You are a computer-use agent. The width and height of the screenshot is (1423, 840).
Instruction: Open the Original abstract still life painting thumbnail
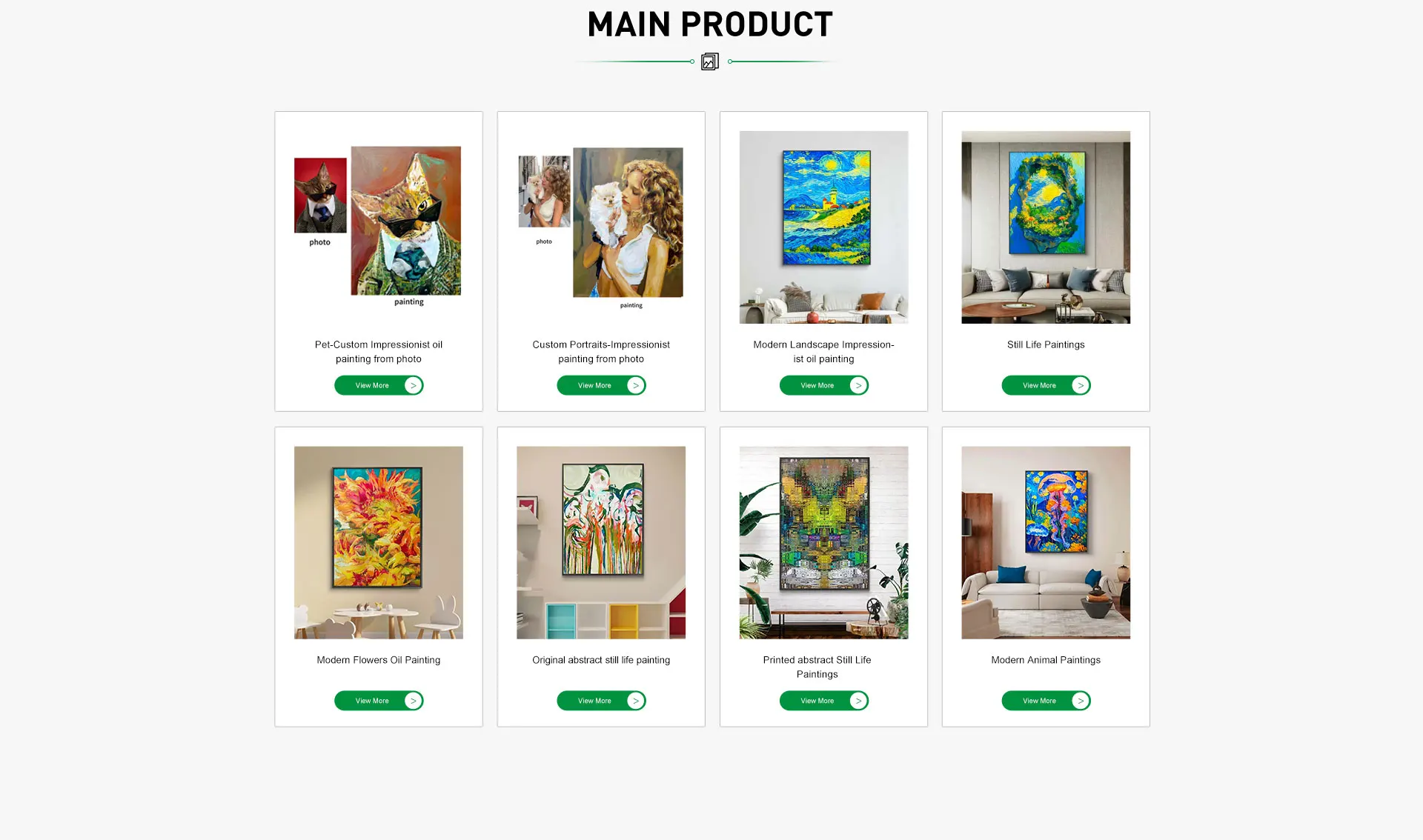600,542
